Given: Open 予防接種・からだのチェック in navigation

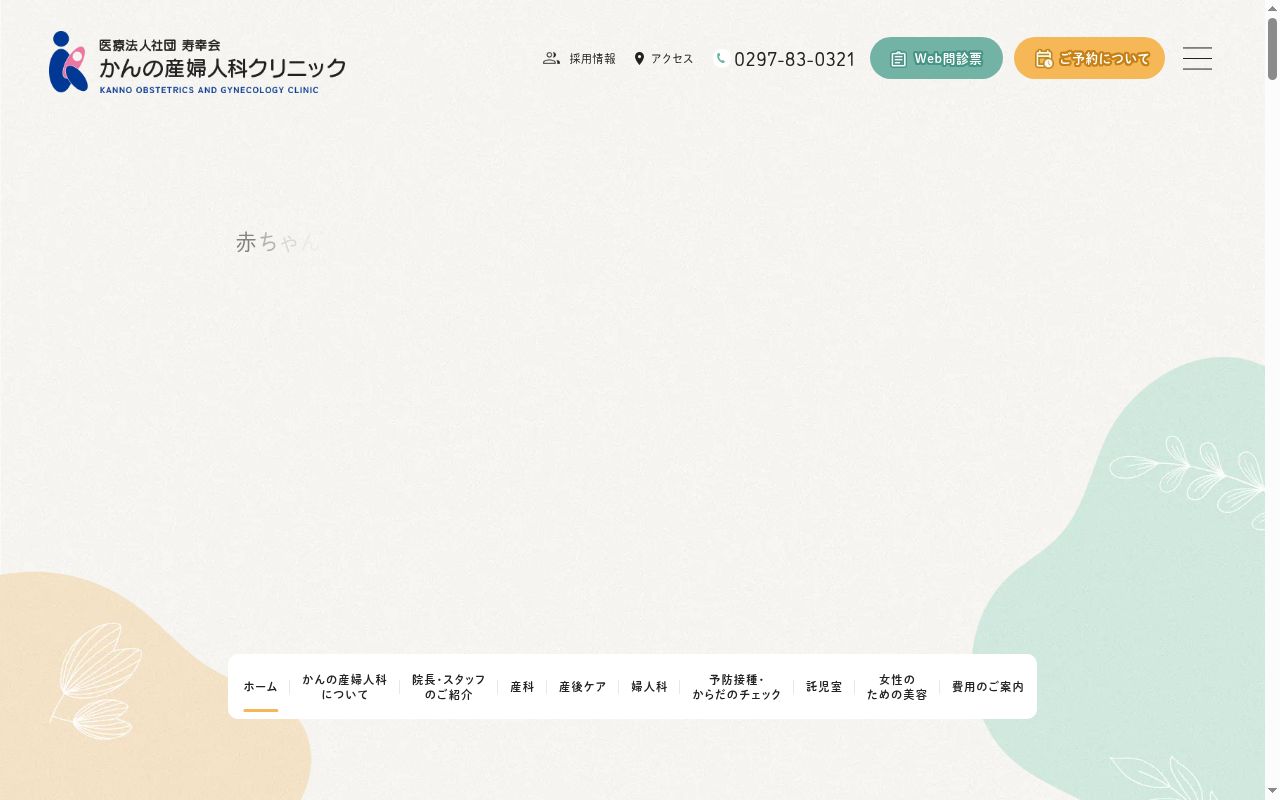Looking at the screenshot, I should (x=737, y=687).
